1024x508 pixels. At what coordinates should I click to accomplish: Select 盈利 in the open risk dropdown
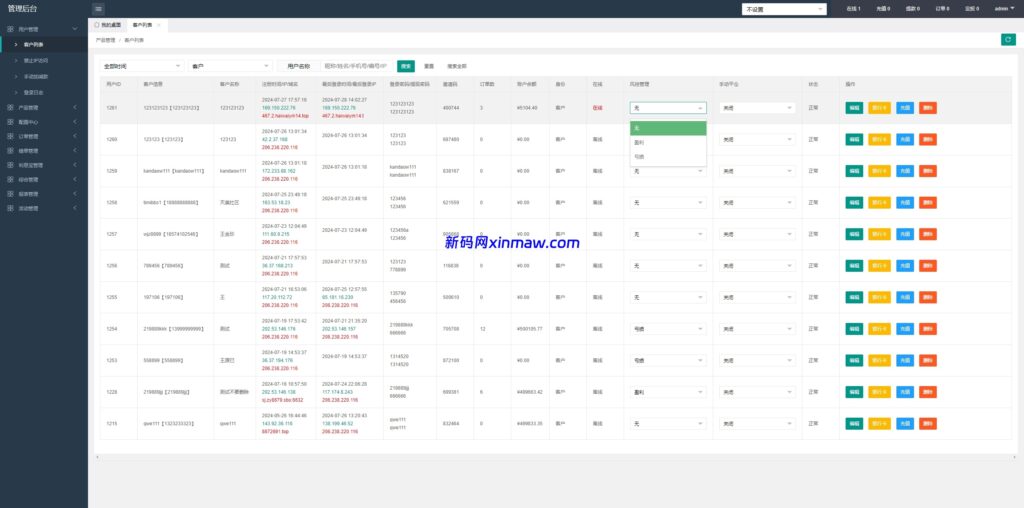(x=639, y=142)
